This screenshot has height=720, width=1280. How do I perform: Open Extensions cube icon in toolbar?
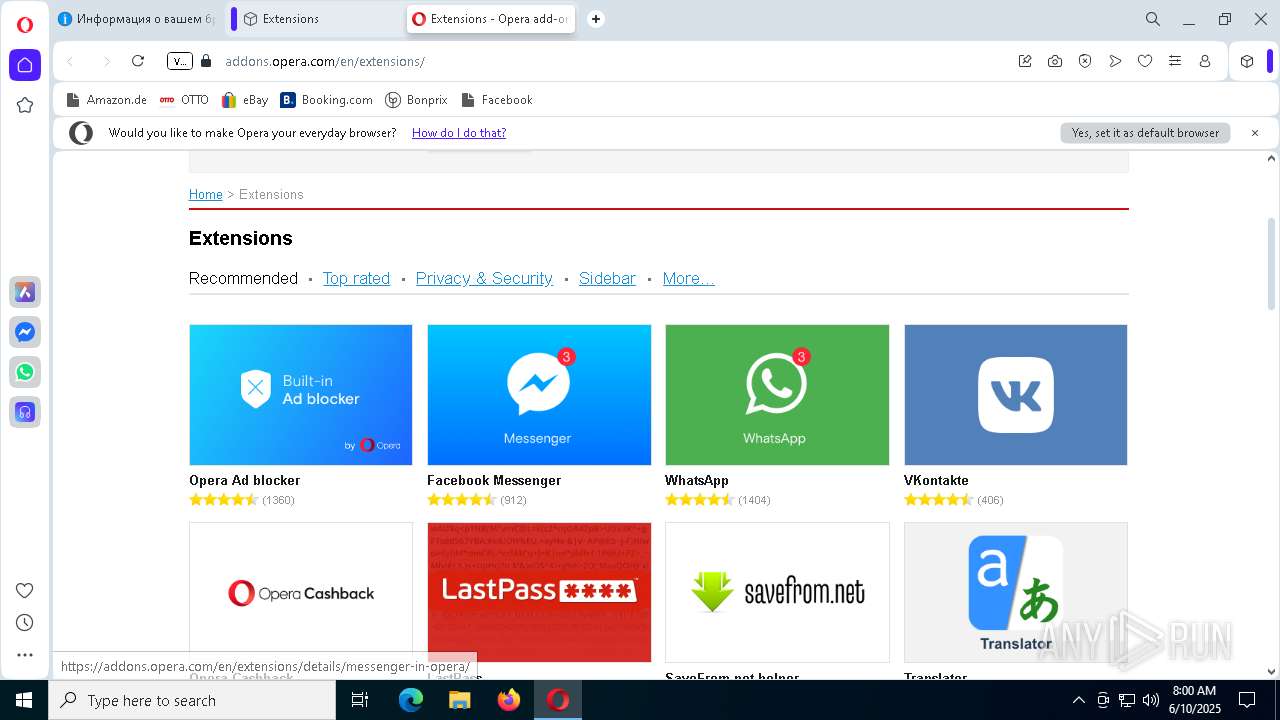coord(1247,61)
